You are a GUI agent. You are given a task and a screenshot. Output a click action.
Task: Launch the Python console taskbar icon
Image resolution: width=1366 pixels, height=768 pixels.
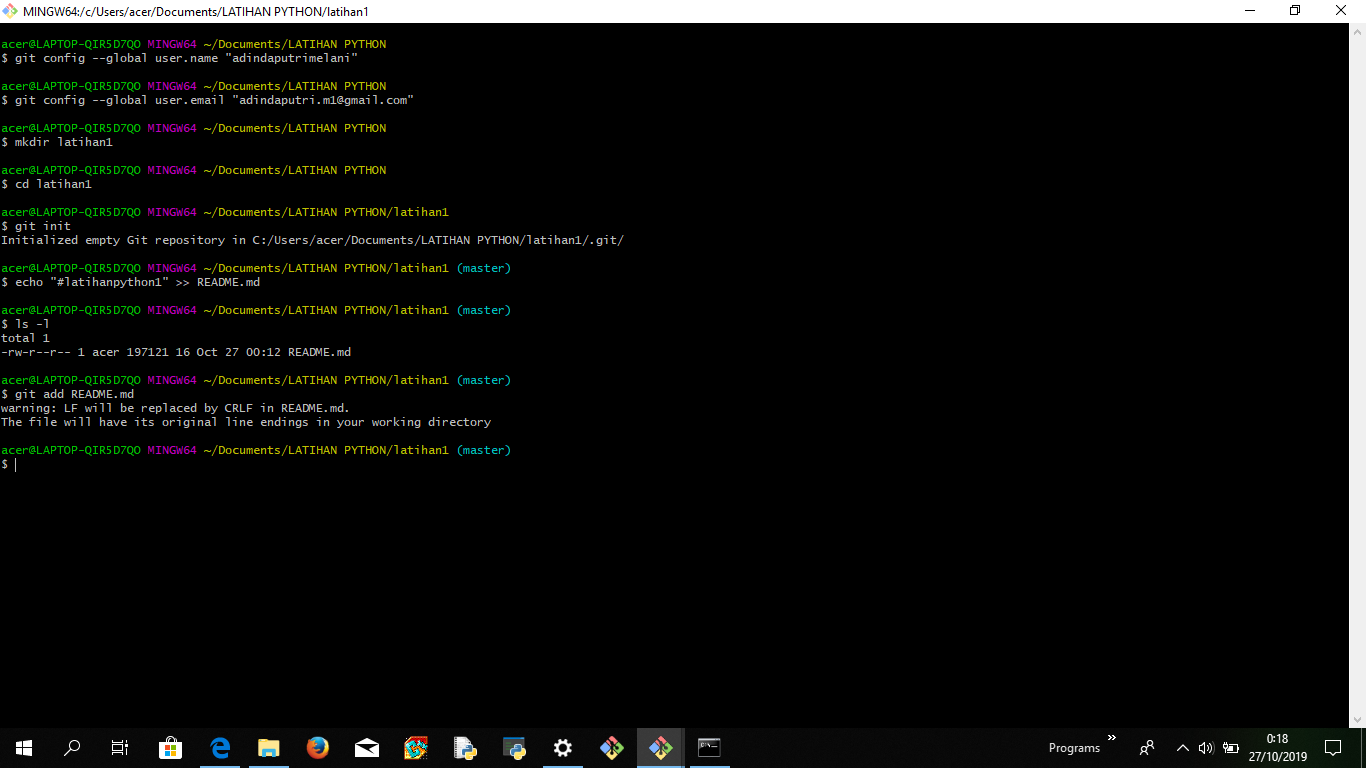point(513,747)
